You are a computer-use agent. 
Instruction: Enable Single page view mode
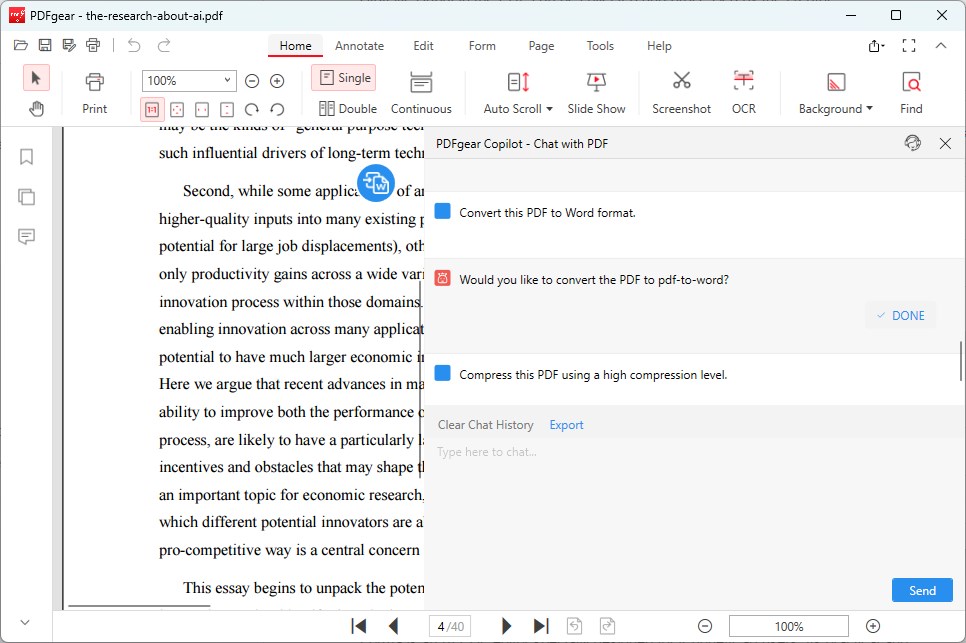point(344,78)
